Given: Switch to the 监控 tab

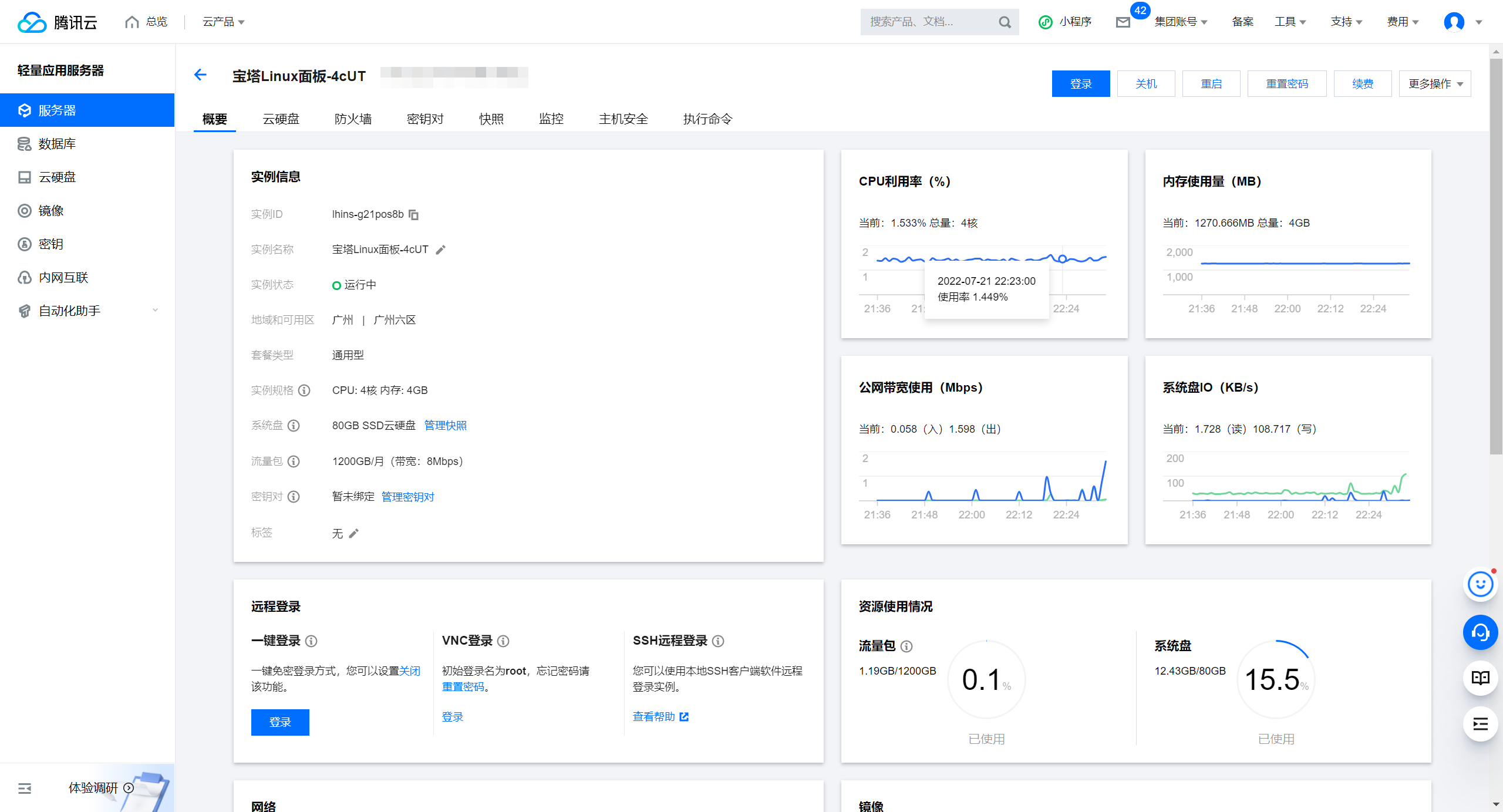Looking at the screenshot, I should click(551, 119).
